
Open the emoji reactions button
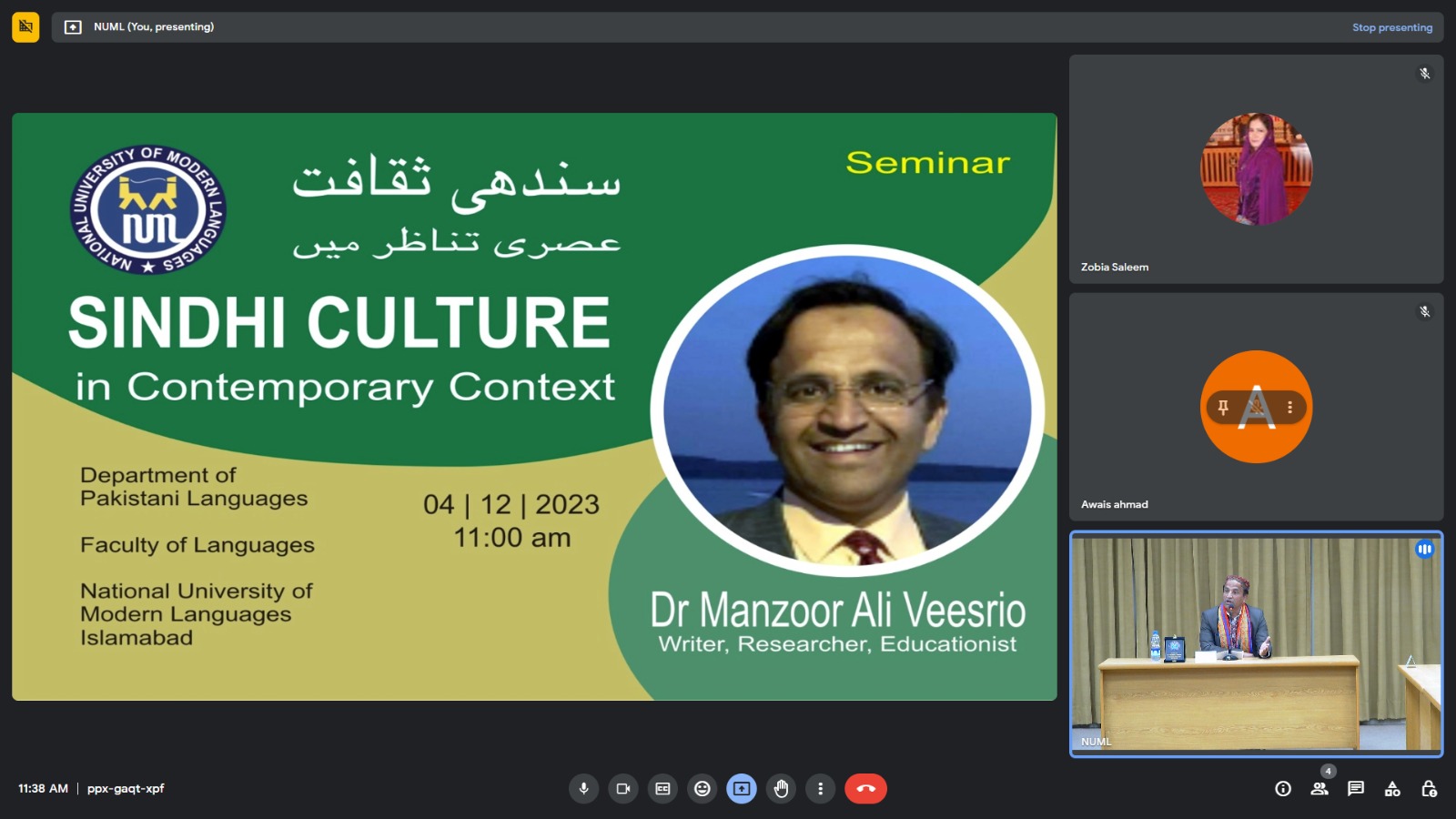[x=703, y=789]
